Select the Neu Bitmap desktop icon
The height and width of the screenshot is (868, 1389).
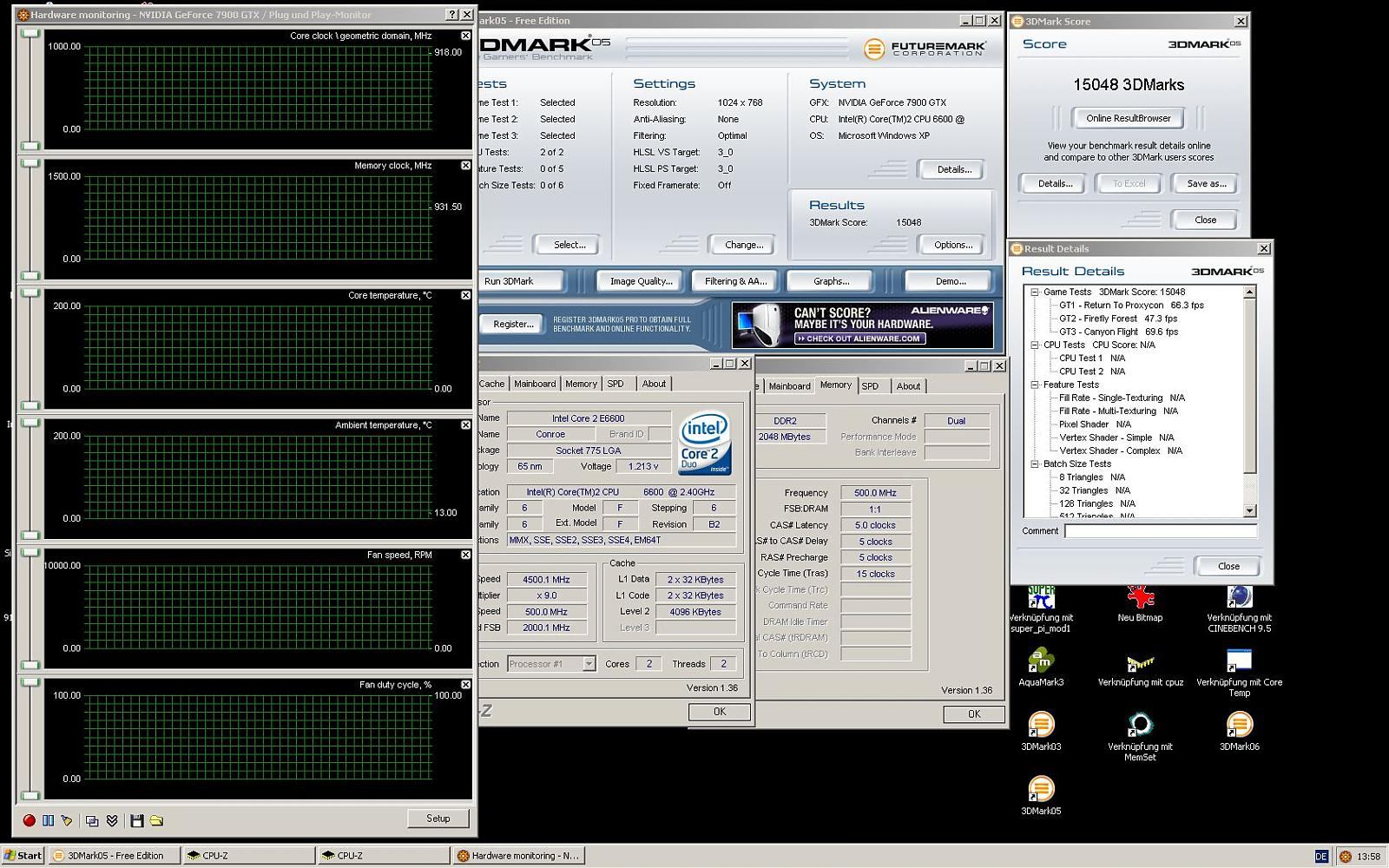[x=1140, y=604]
